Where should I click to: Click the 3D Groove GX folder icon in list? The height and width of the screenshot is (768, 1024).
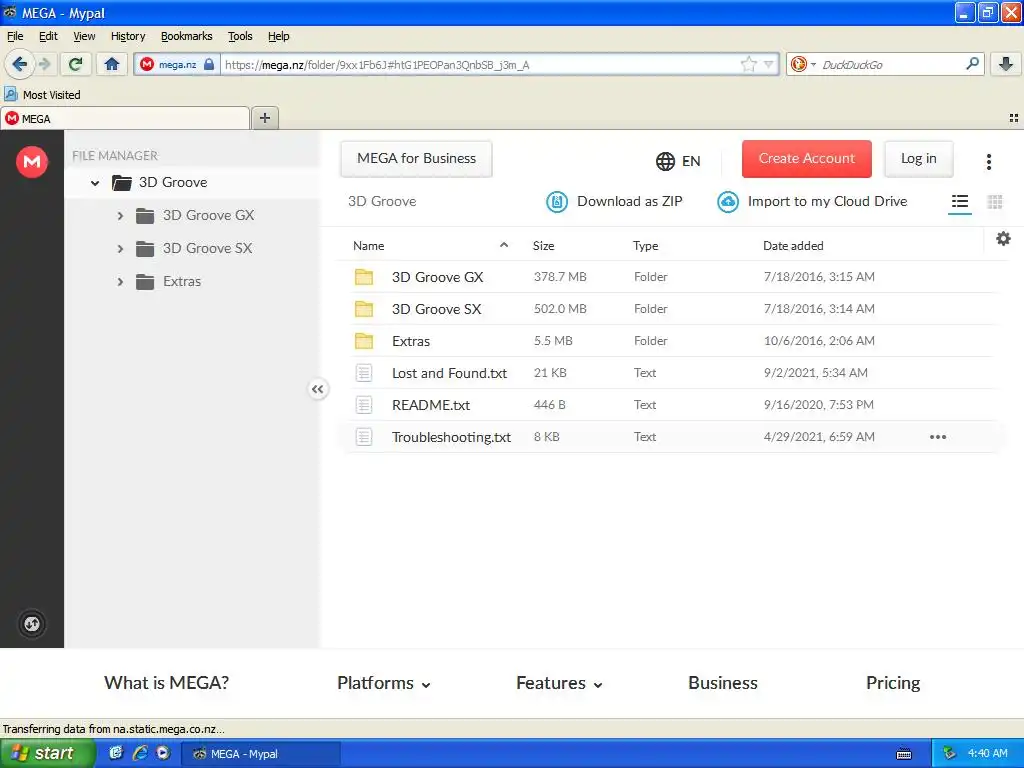coord(364,277)
